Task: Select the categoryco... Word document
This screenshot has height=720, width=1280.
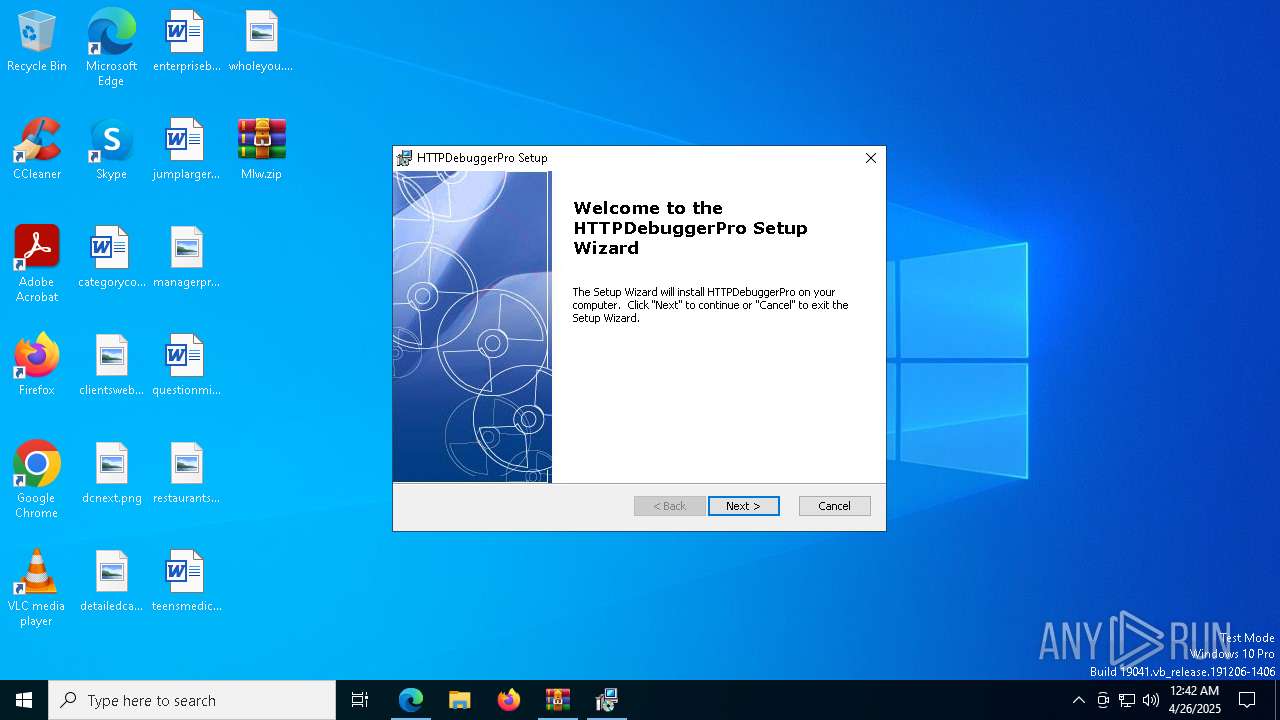Action: click(111, 258)
